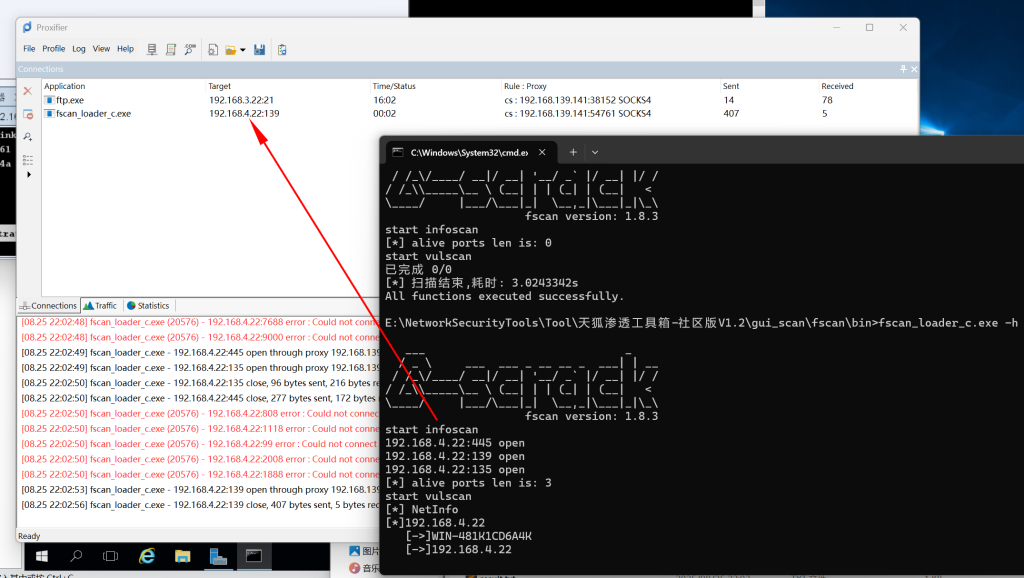Save profile using the floppy disk icon
Screen dimensions: 1024x578
pyautogui.click(x=259, y=50)
